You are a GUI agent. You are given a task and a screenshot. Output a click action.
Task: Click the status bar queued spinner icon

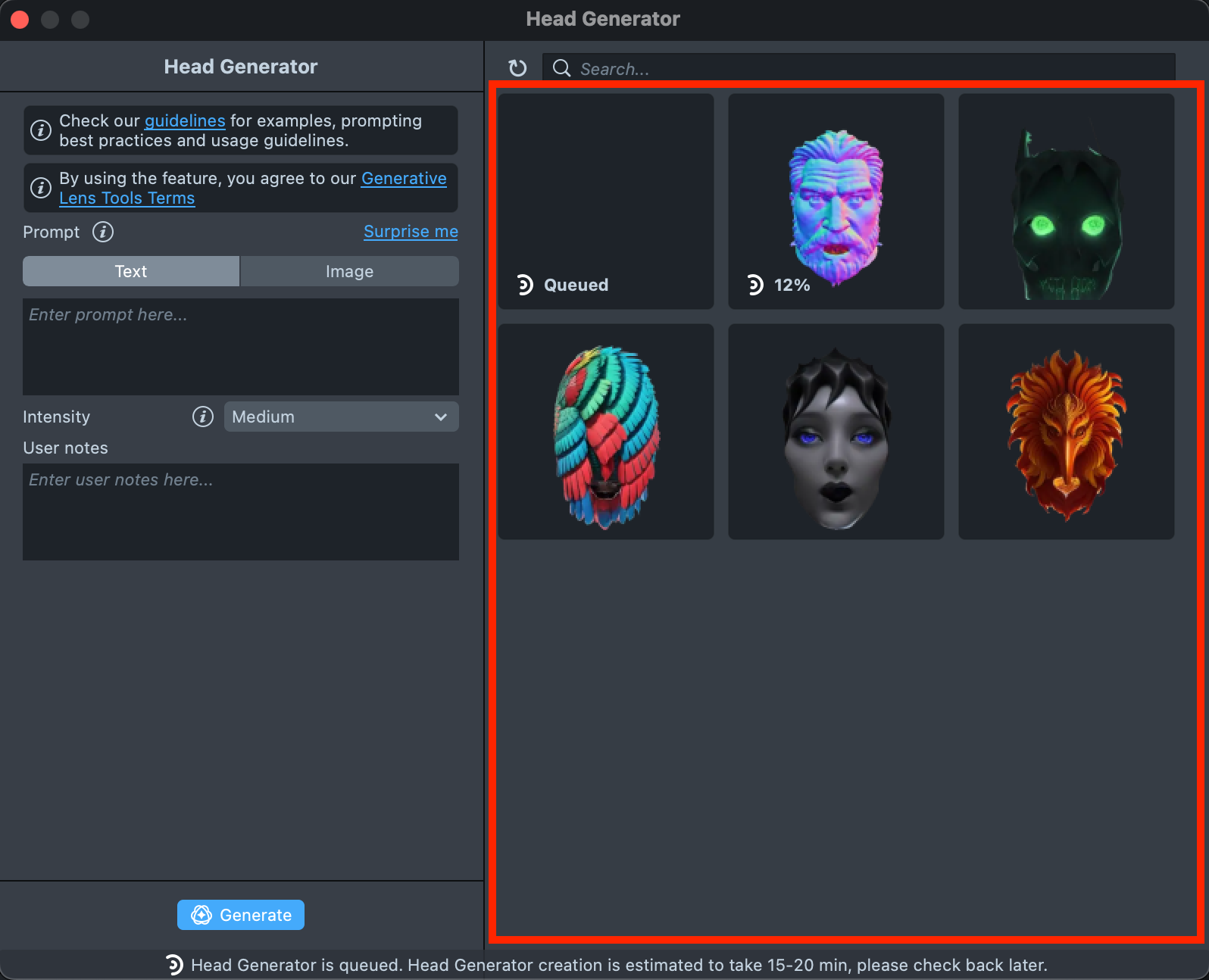(x=174, y=965)
